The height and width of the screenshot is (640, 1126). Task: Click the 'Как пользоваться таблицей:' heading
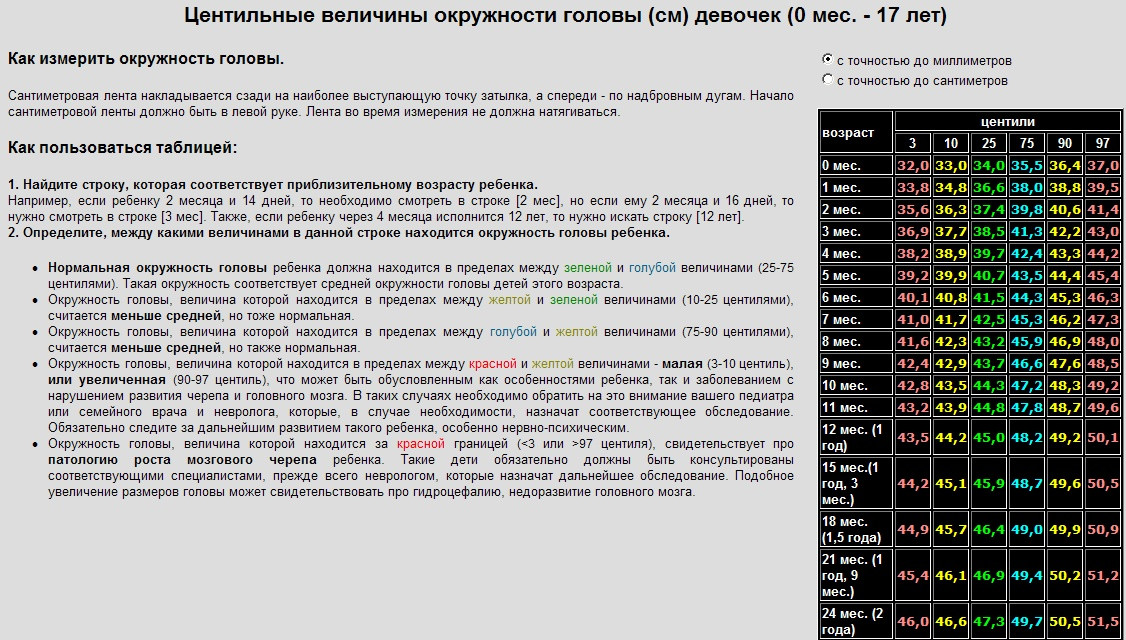click(123, 148)
